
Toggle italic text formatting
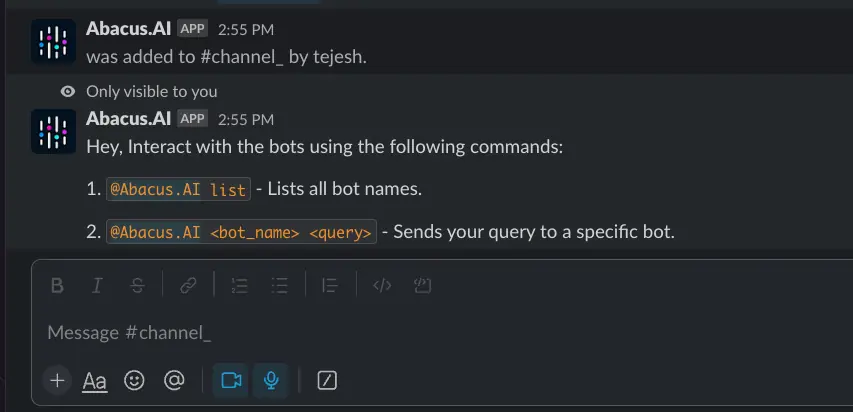pos(97,286)
